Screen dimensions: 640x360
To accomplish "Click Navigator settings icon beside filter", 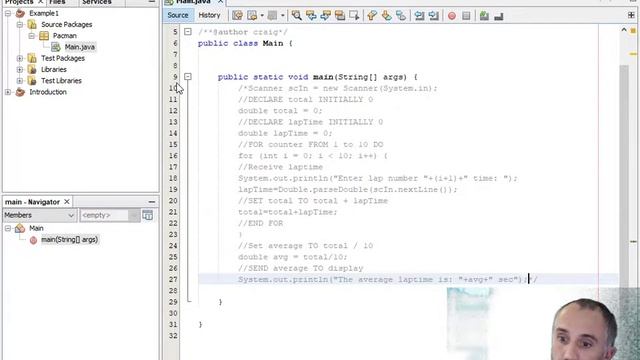I will (x=148, y=215).
